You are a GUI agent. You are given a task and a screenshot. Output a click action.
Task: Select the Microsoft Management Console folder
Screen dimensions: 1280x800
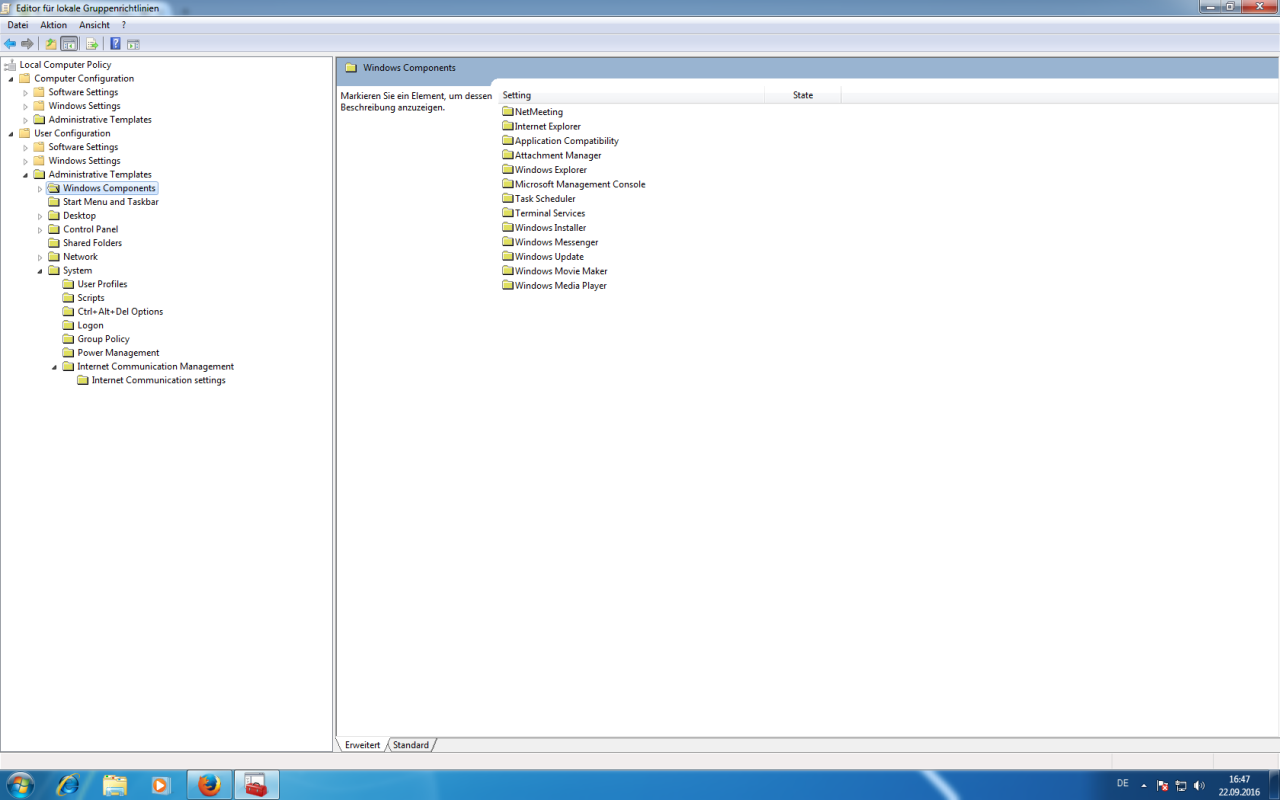click(574, 184)
